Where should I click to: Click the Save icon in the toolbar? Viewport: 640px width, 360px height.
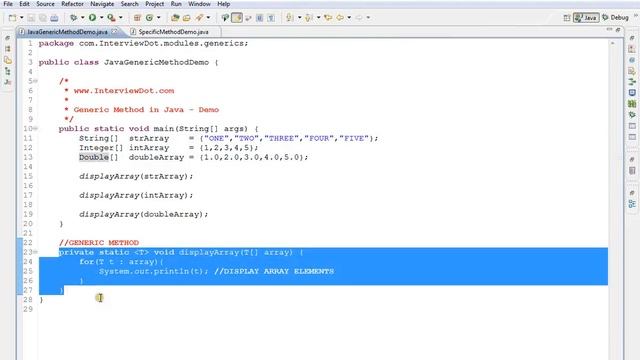(31, 18)
